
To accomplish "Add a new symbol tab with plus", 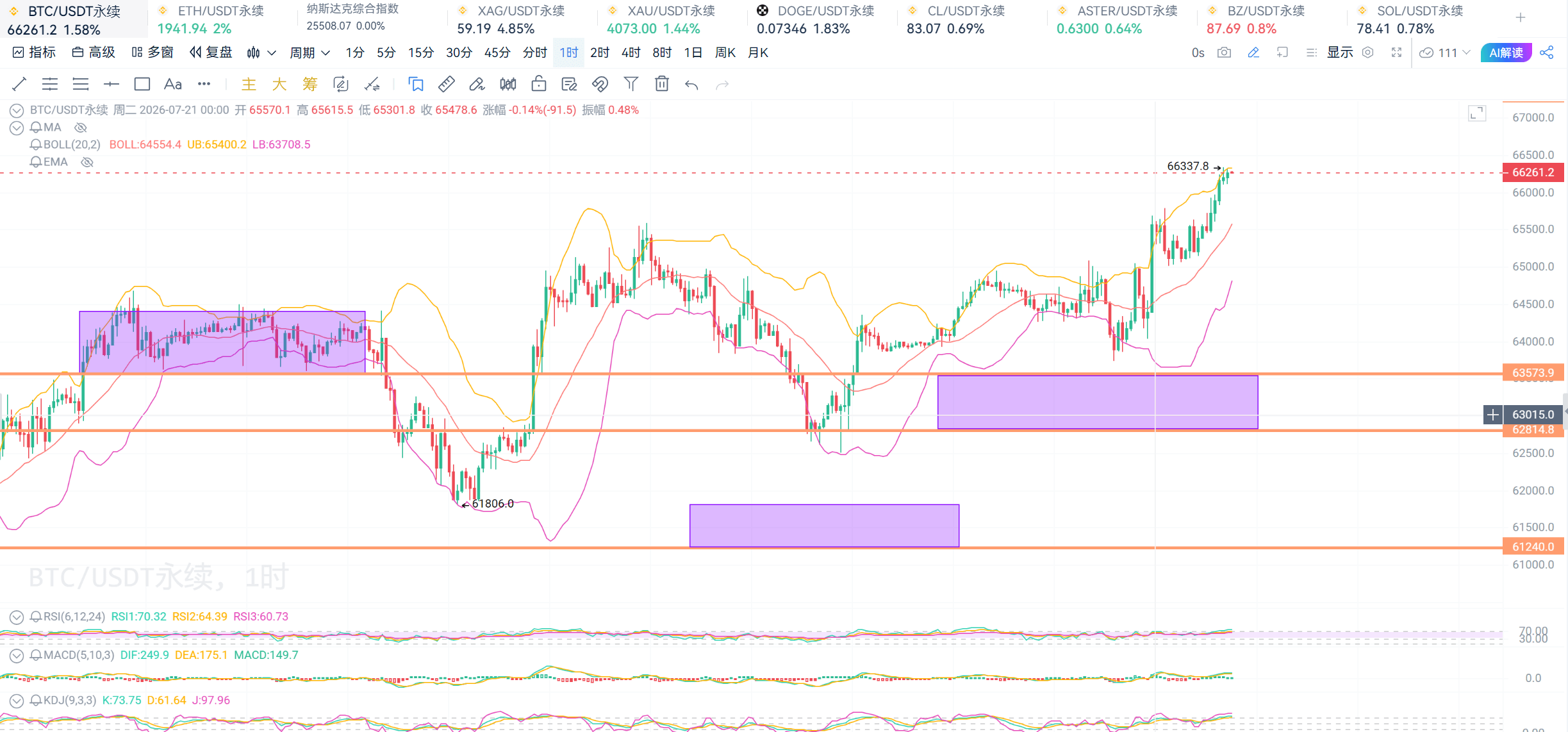I will [x=1521, y=18].
